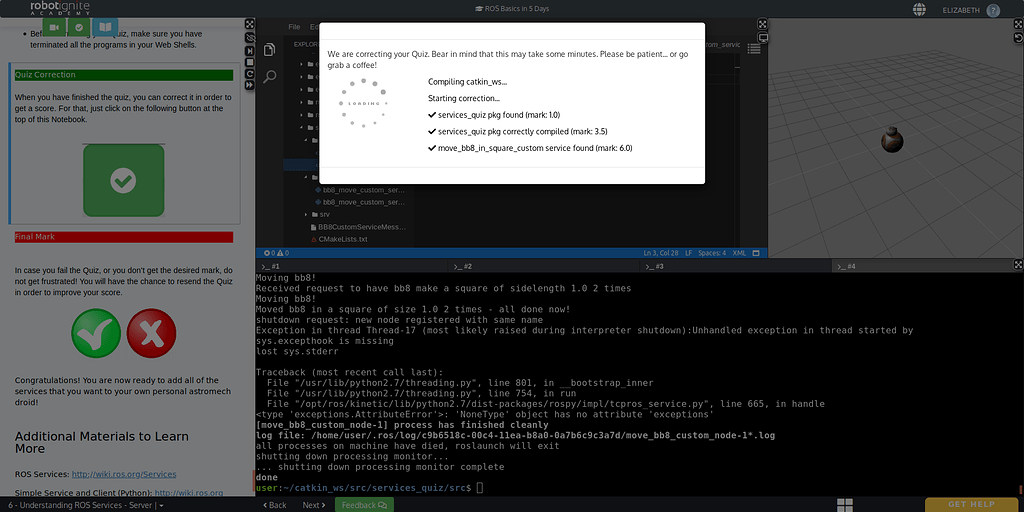Expand the srv folder arrow

306,214
